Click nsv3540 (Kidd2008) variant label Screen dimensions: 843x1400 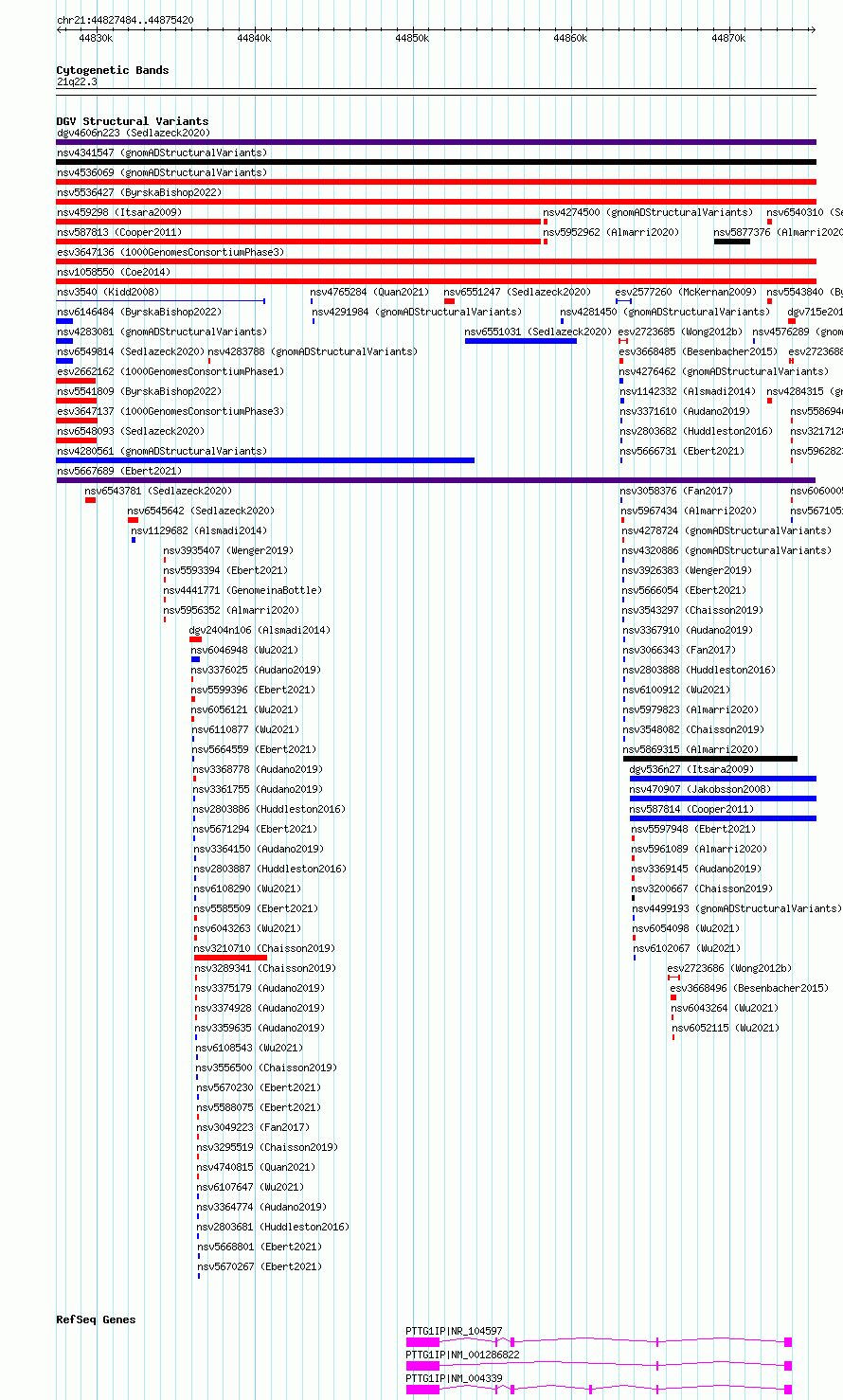[108, 292]
